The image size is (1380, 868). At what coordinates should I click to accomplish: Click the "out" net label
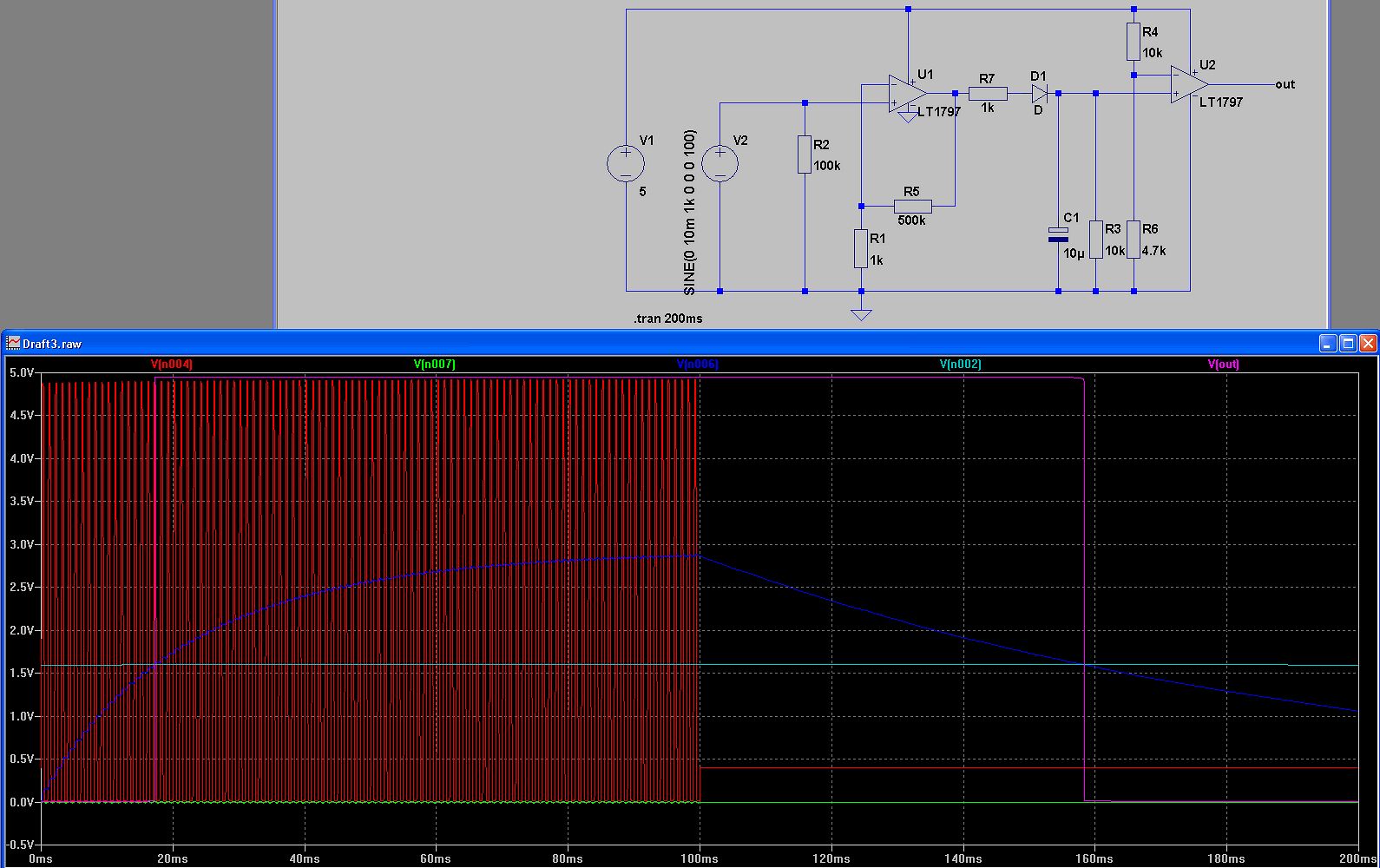click(x=1285, y=84)
